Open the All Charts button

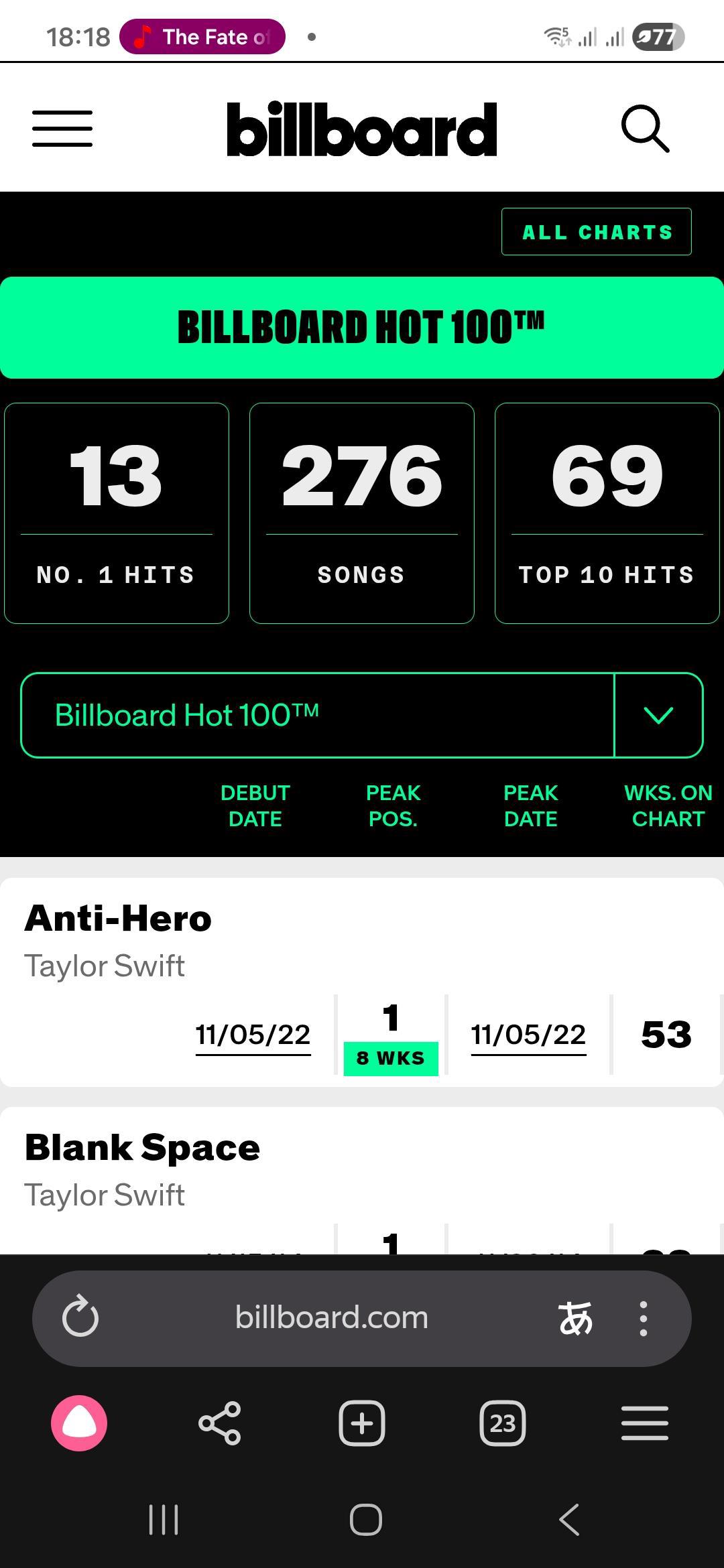pyautogui.click(x=596, y=232)
